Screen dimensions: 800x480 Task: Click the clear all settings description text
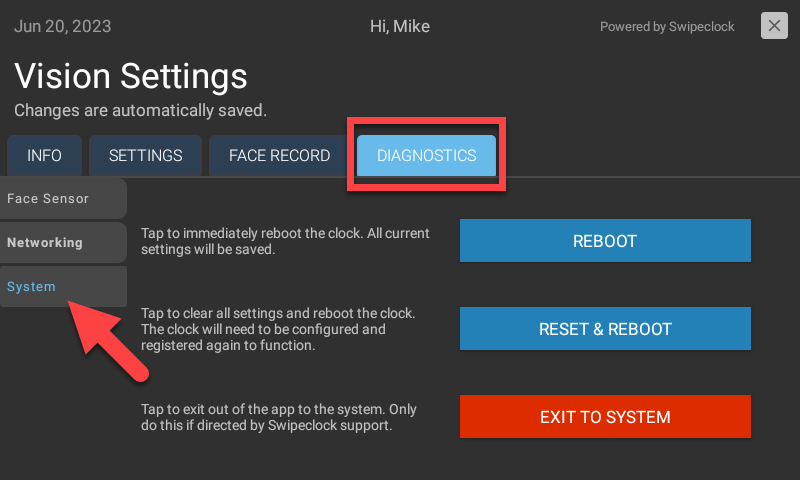(278, 329)
